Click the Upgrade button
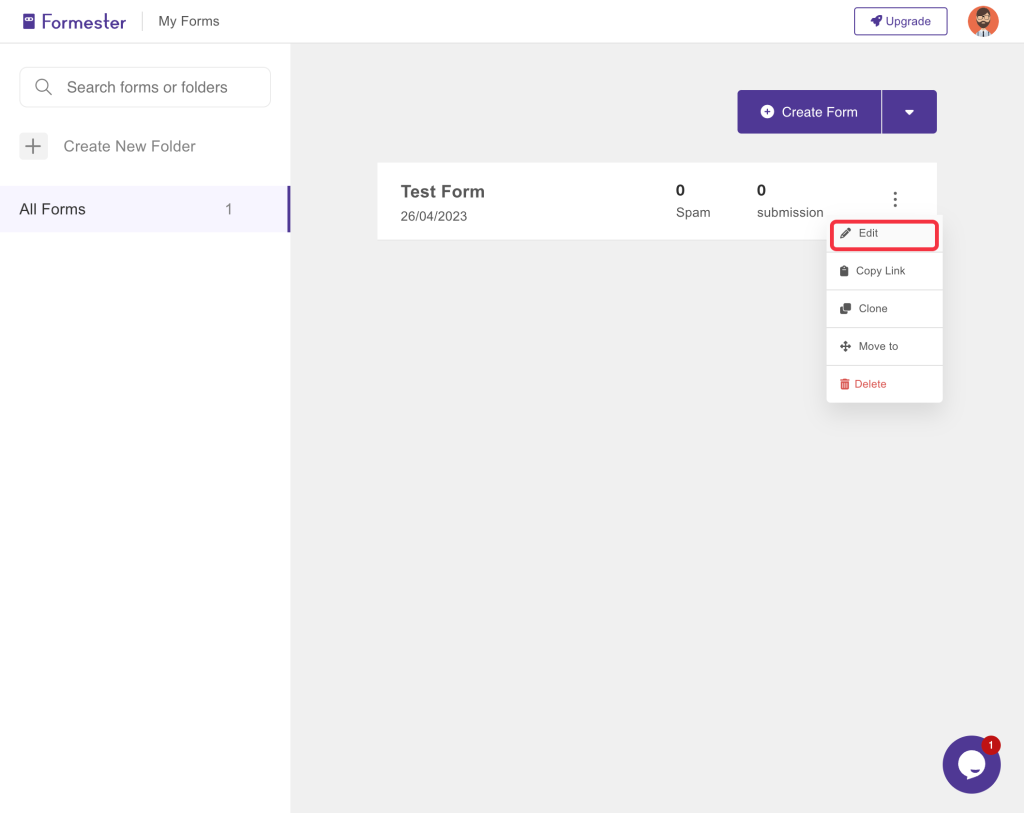 click(900, 21)
